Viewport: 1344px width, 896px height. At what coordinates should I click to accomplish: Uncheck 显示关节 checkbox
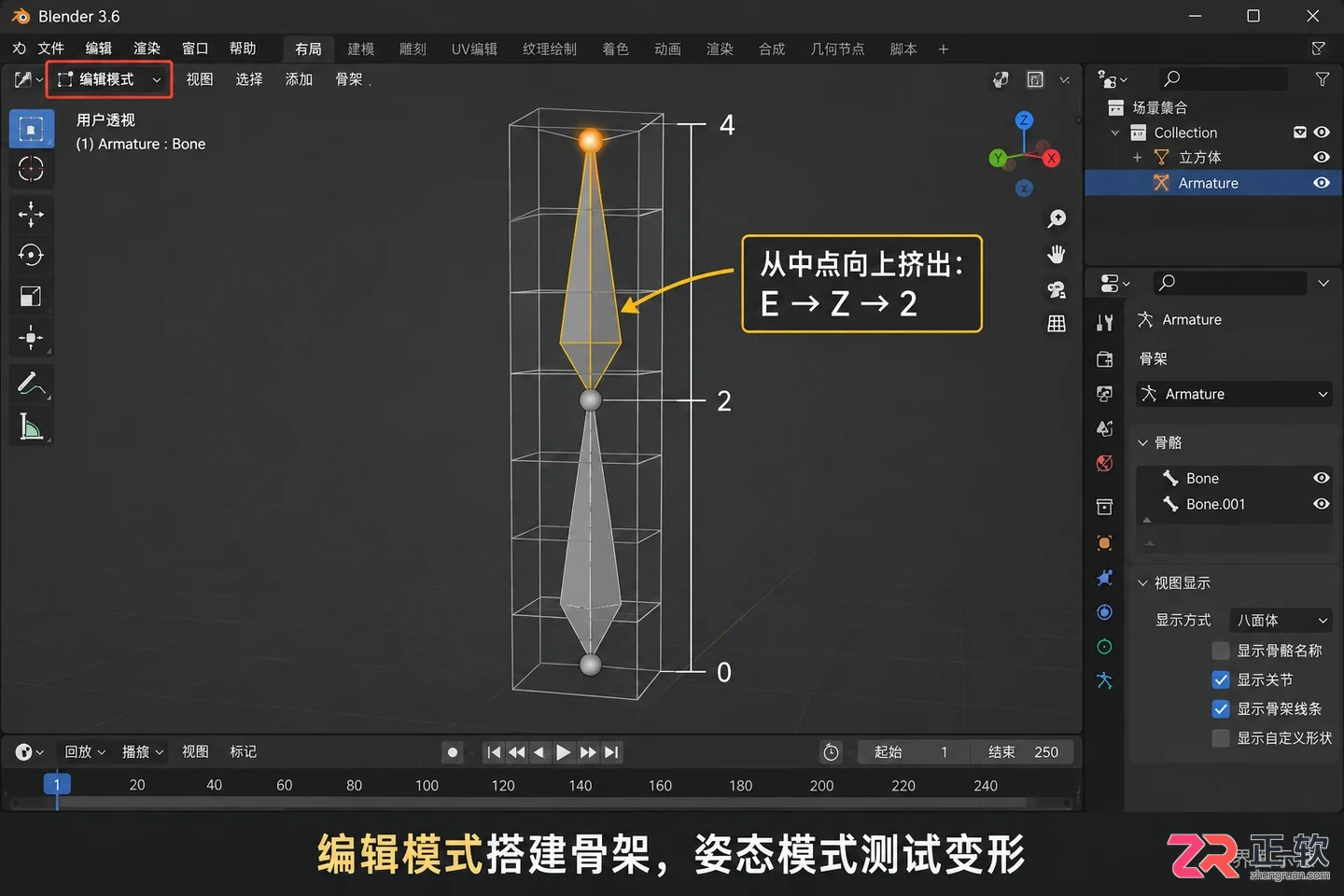(x=1221, y=679)
